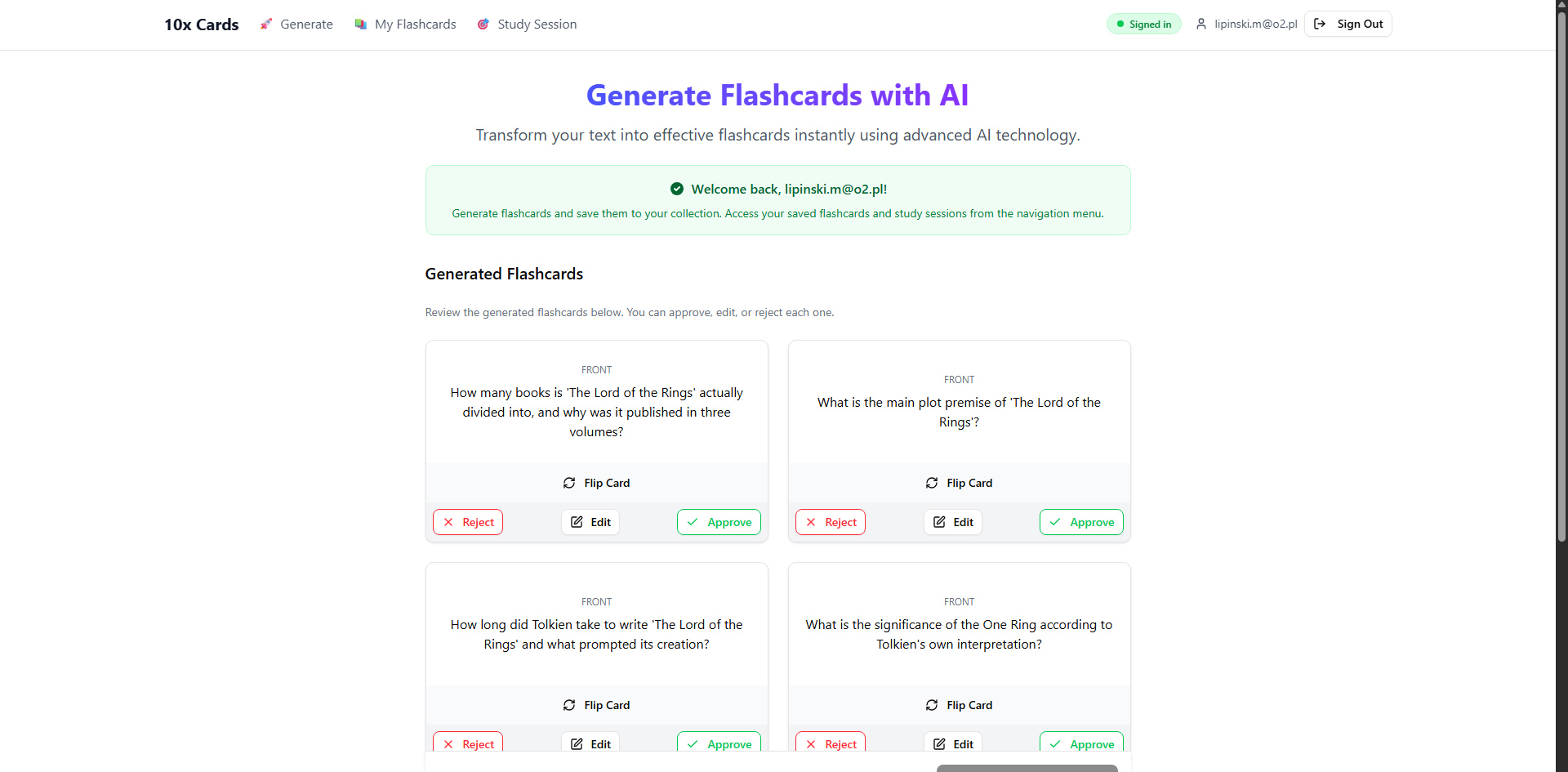The image size is (1568, 772).
Task: Click the green checkmark in the welcome banner
Action: tap(676, 189)
